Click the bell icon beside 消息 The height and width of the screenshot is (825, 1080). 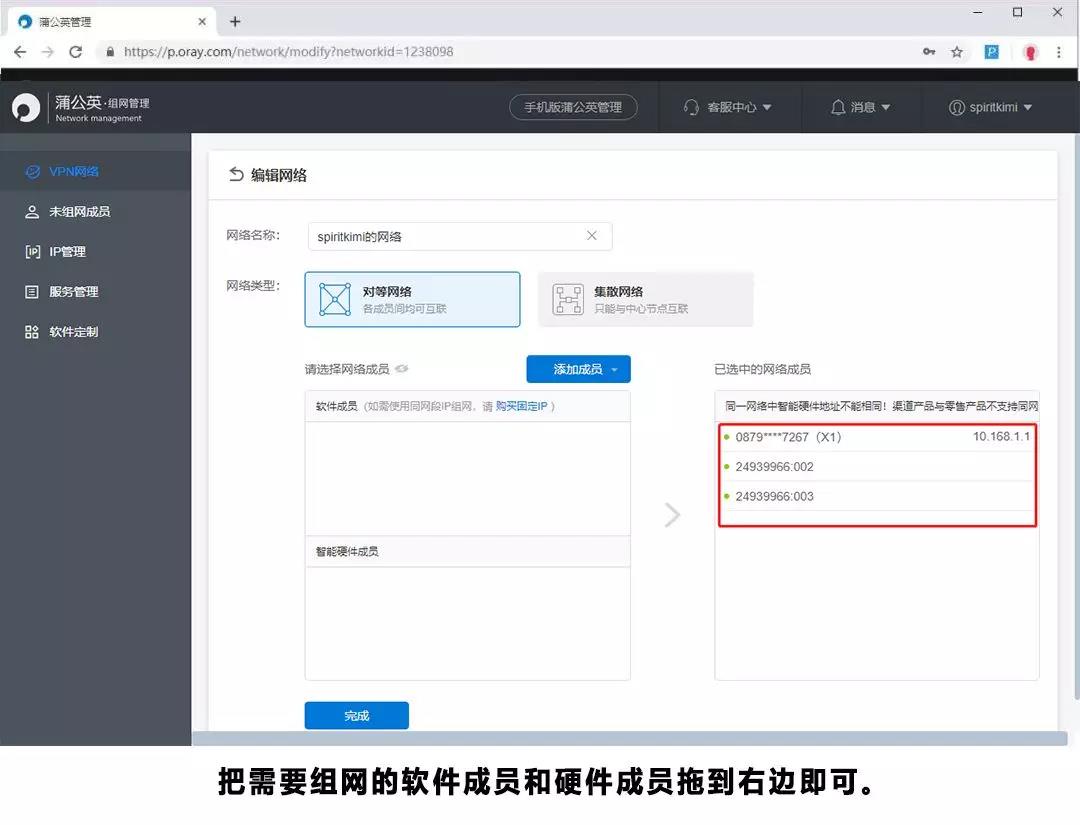[x=838, y=107]
